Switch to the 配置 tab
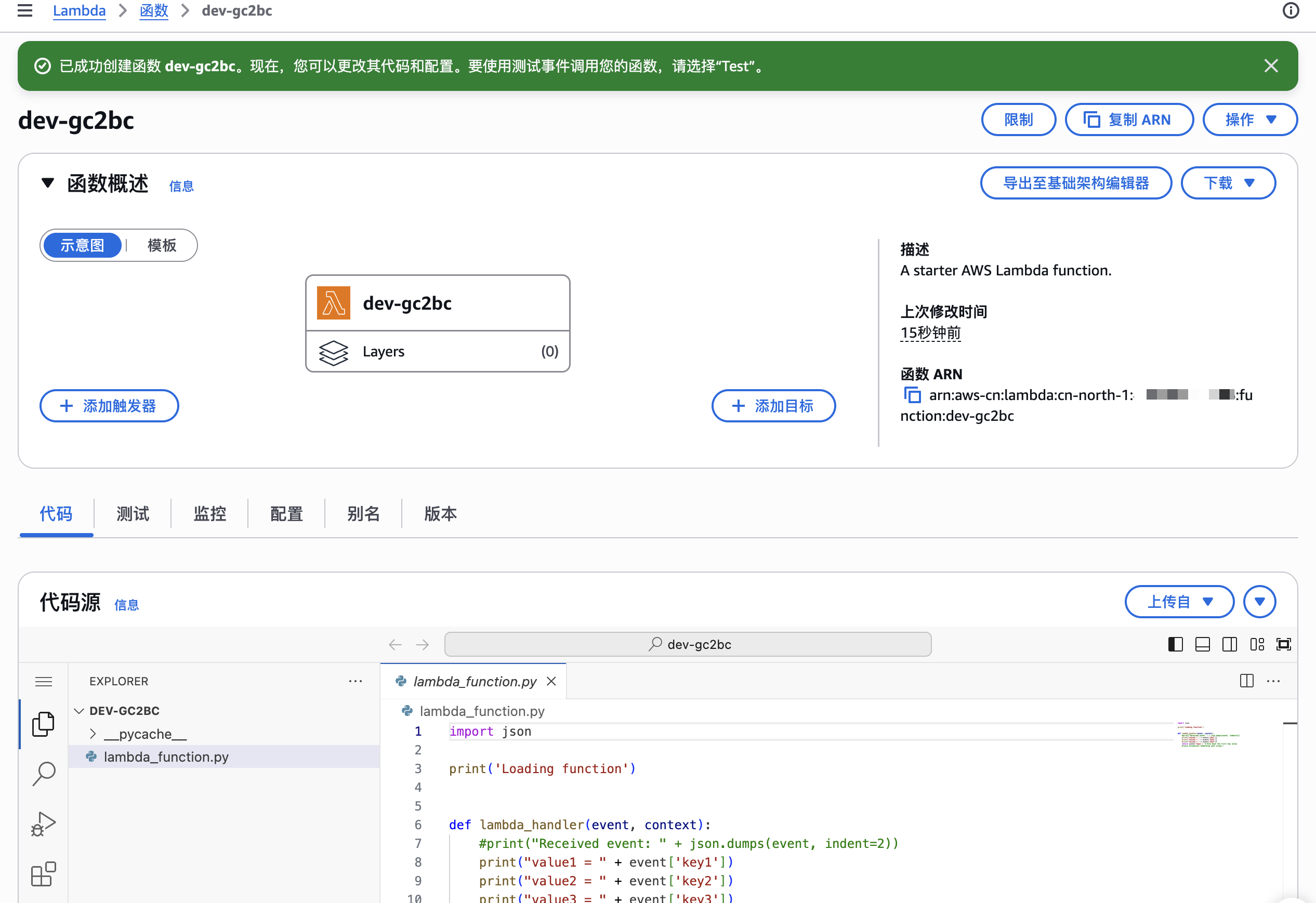This screenshot has height=903, width=1316. pos(286,513)
